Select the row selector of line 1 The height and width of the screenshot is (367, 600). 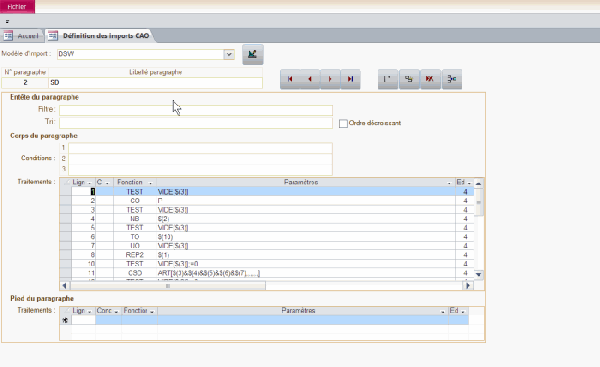click(65, 191)
